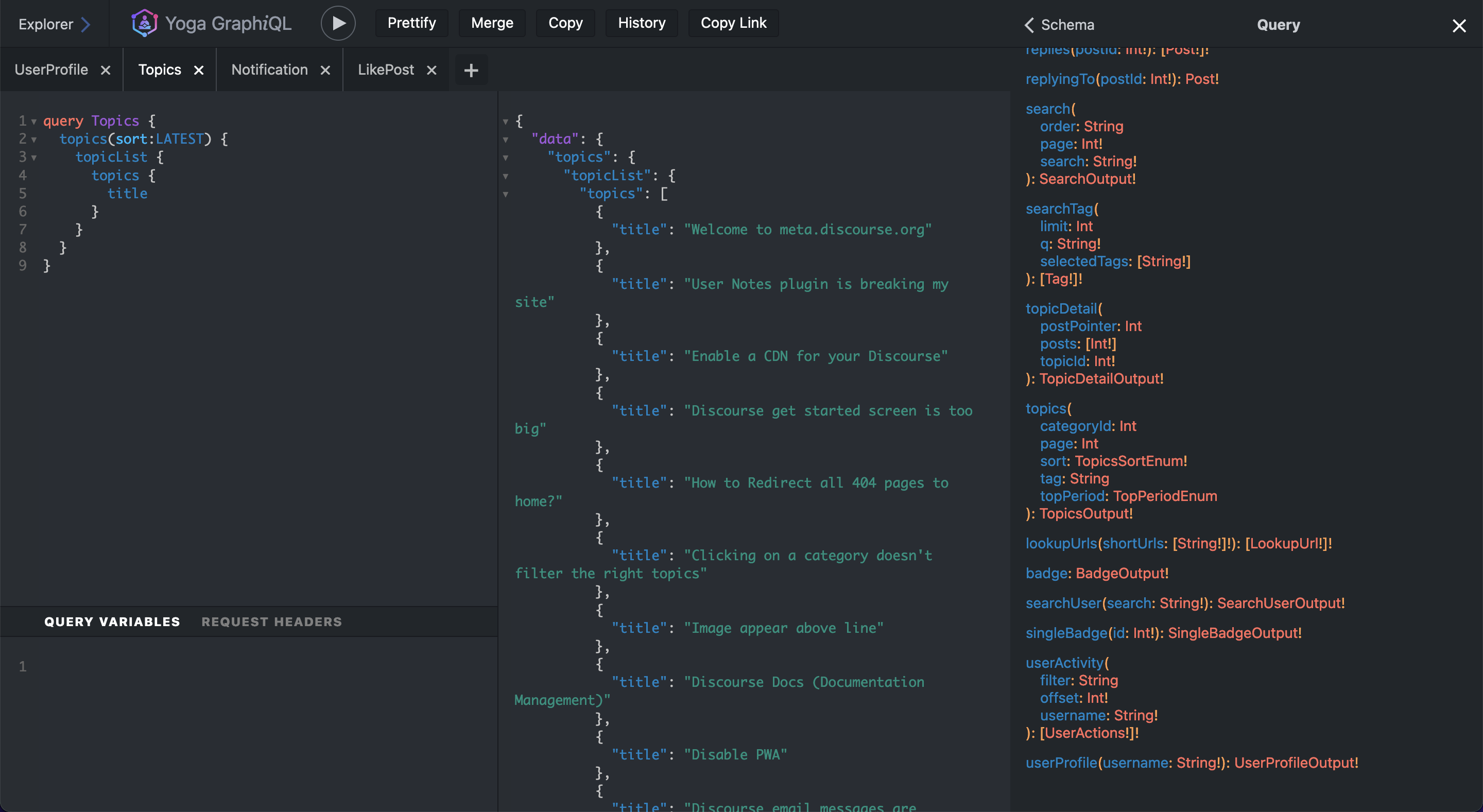The image size is (1483, 812).
Task: Open the userActivity field docs
Action: (x=1064, y=663)
